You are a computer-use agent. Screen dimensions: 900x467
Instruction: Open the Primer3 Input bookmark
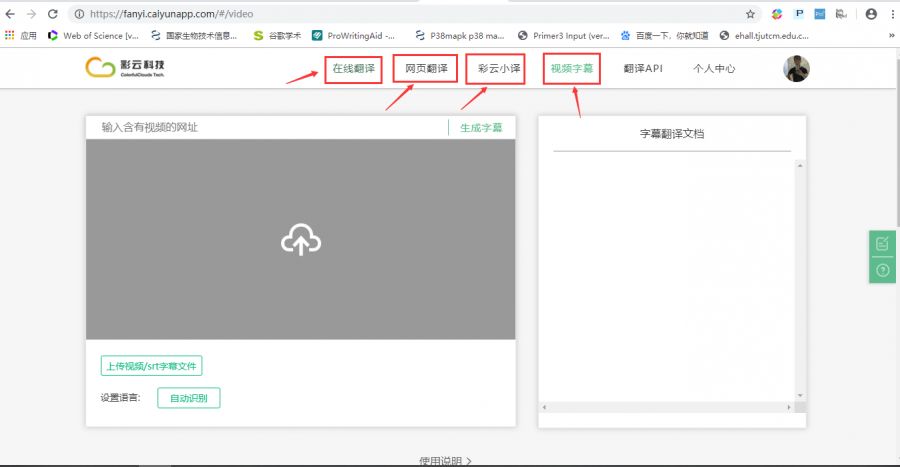563,36
